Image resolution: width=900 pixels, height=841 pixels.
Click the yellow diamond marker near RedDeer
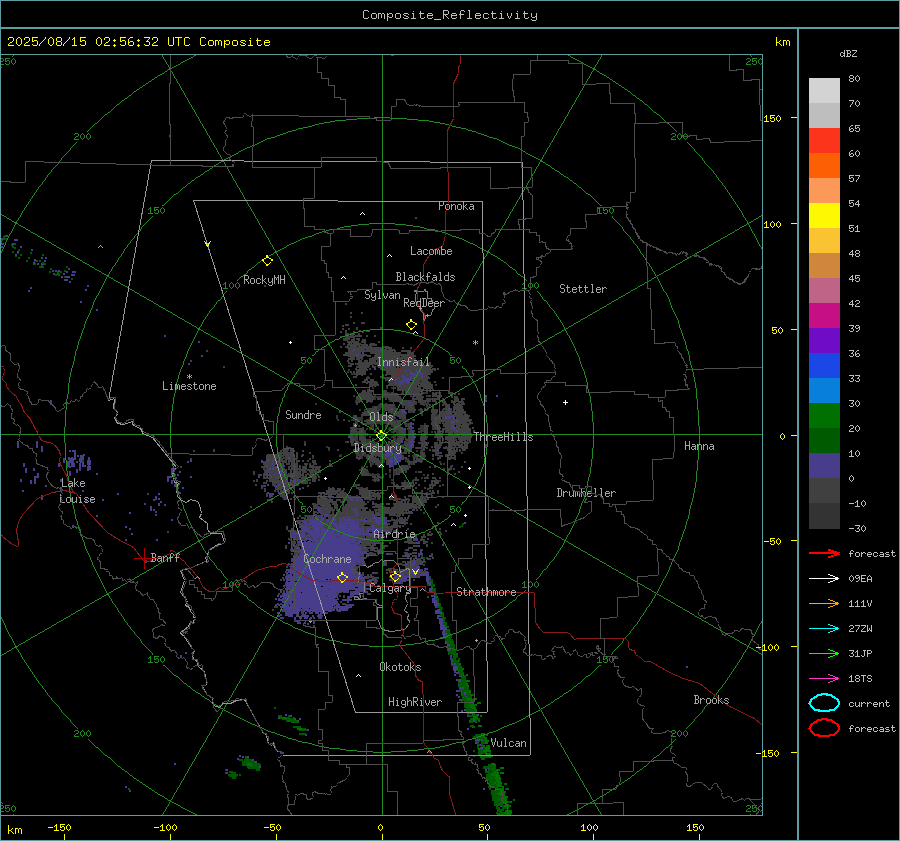[411, 325]
